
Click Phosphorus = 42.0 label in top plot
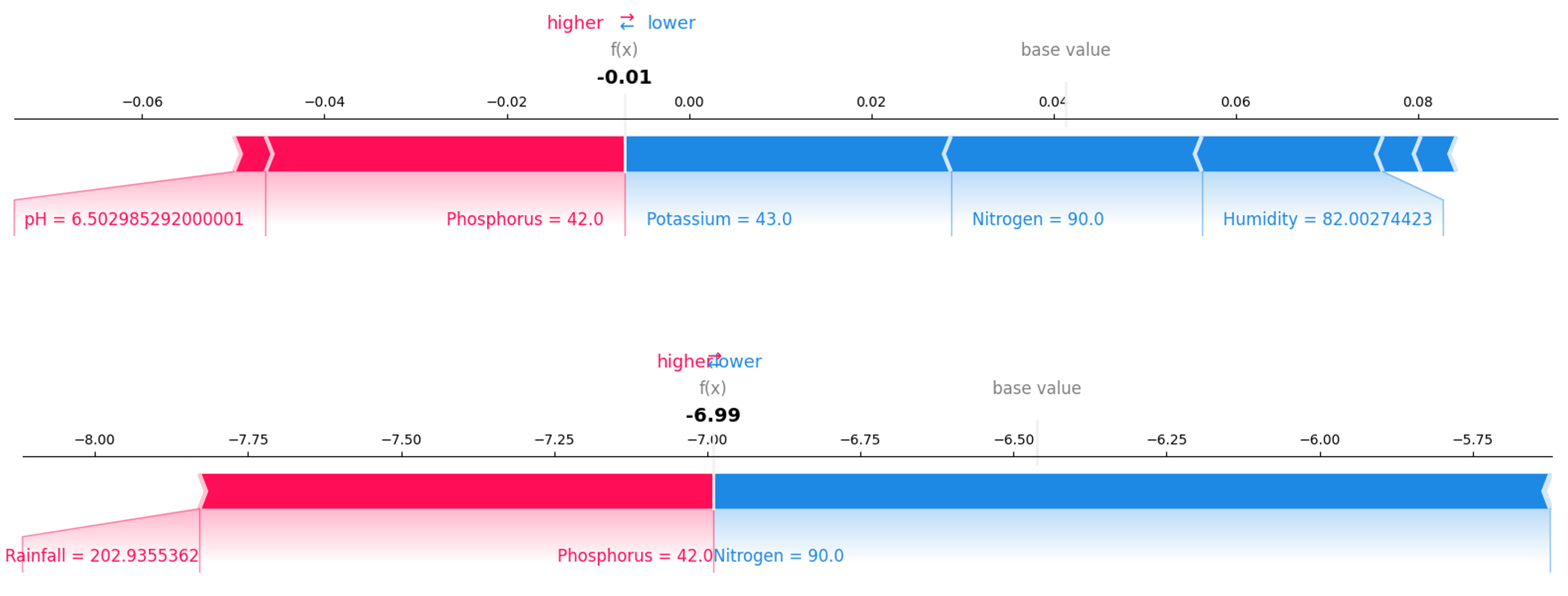[525, 219]
